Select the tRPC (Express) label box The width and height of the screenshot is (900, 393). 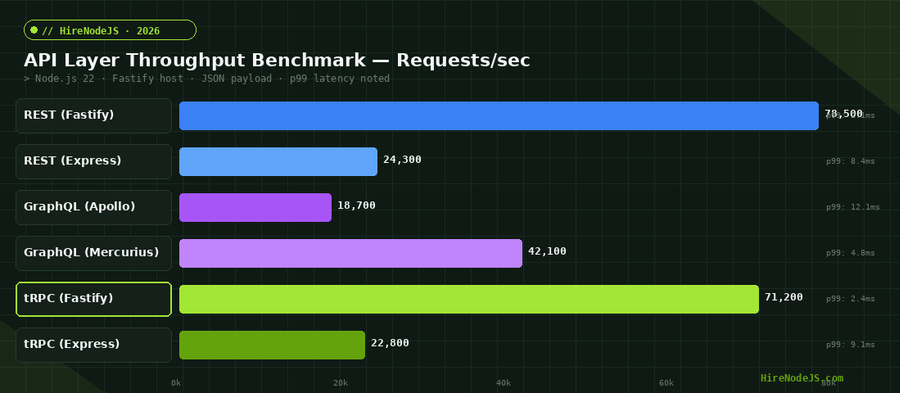[x=94, y=345]
